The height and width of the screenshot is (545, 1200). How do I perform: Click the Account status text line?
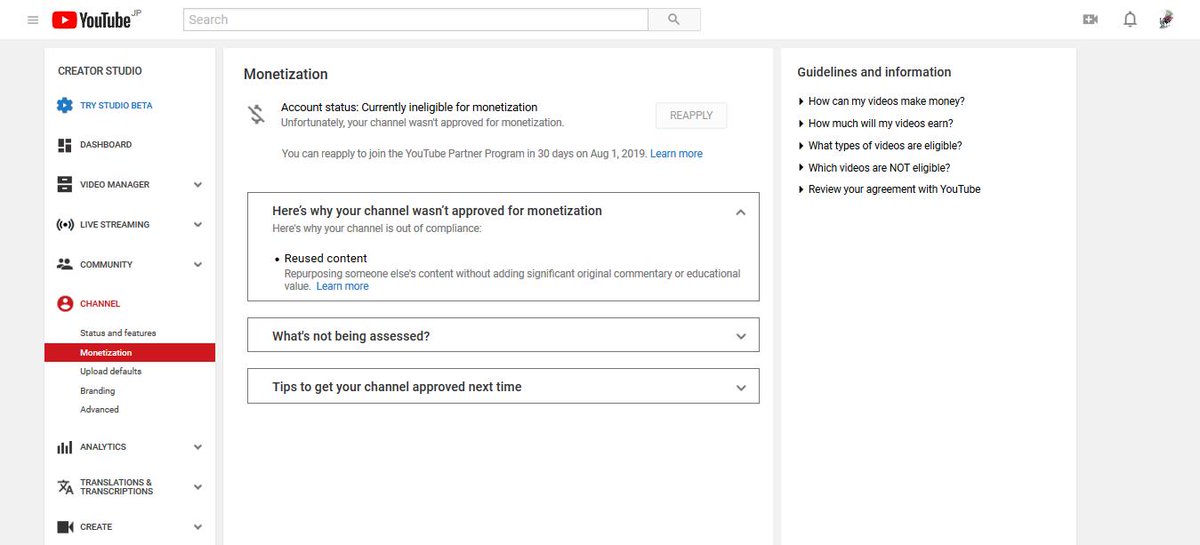coord(409,107)
